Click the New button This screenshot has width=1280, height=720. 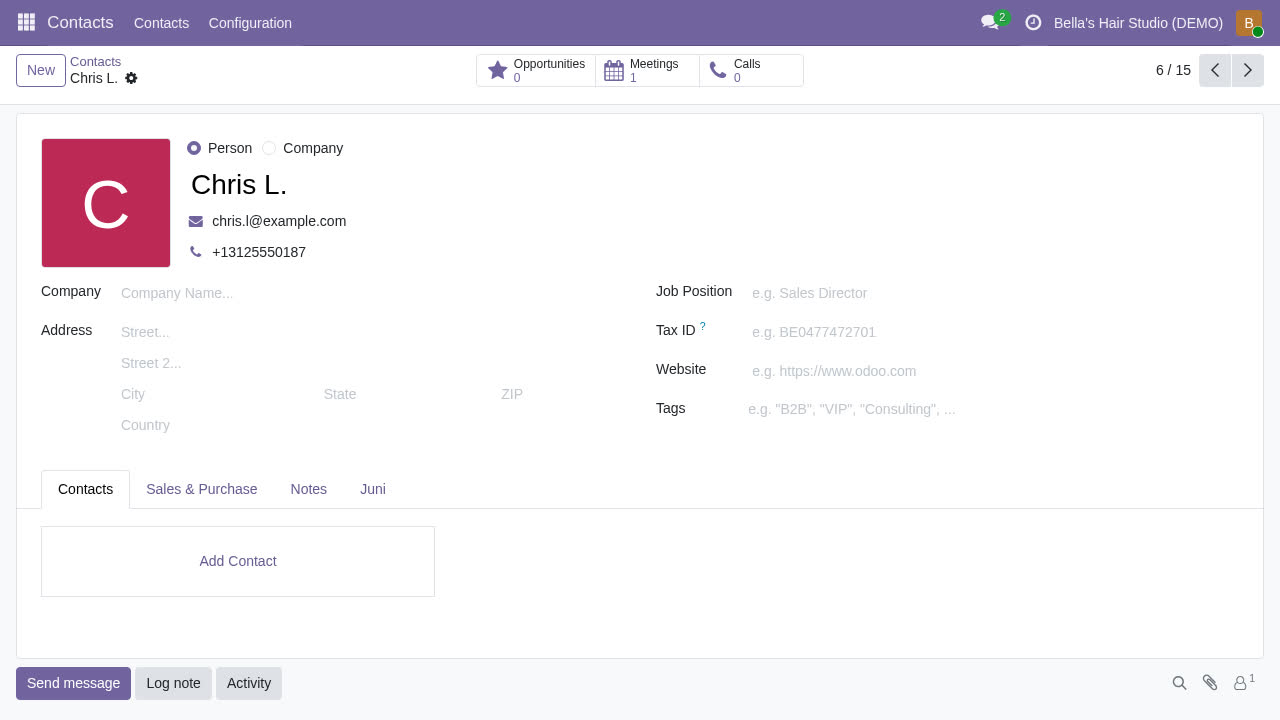(41, 70)
